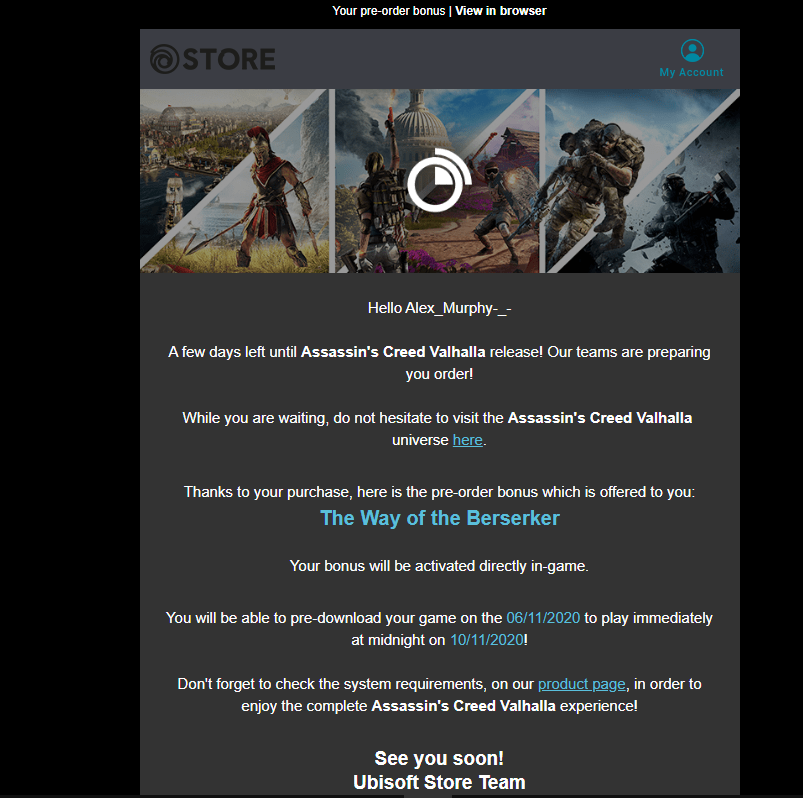
Task: Click 'Your bonus will be activated directly in-game'
Action: pyautogui.click(x=439, y=566)
